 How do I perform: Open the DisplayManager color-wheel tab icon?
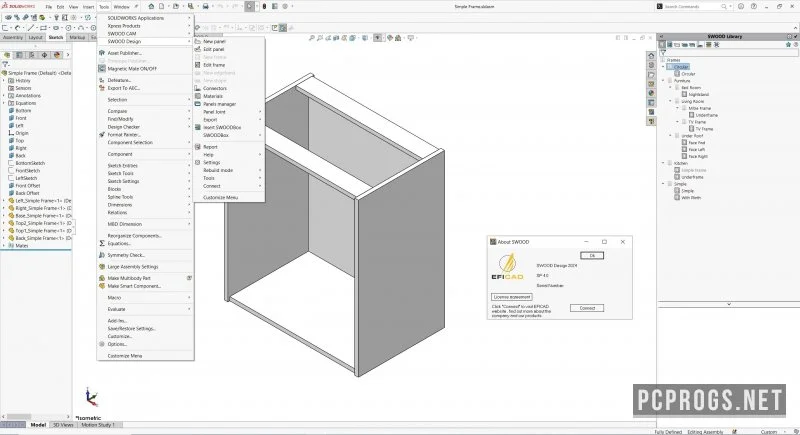57,55
